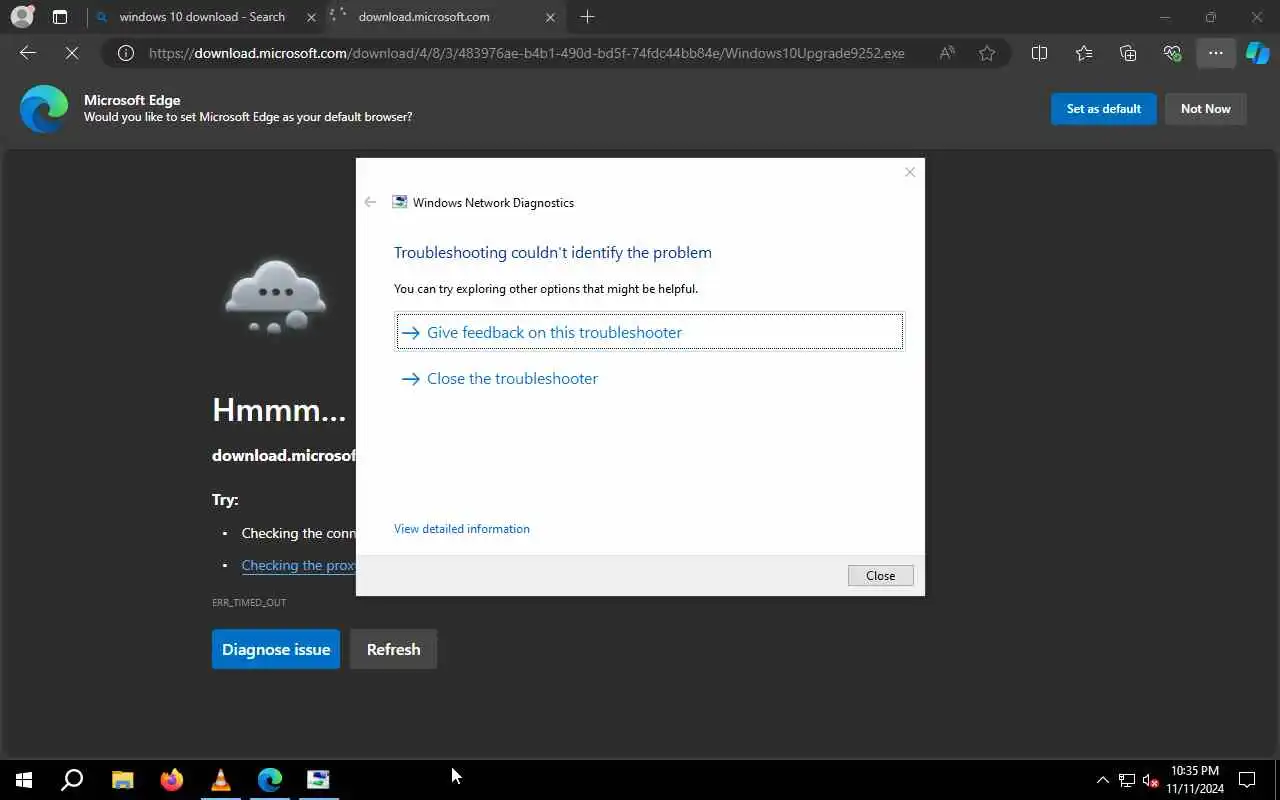Select 'Give feedback on this troubleshooter'

pyautogui.click(x=649, y=332)
